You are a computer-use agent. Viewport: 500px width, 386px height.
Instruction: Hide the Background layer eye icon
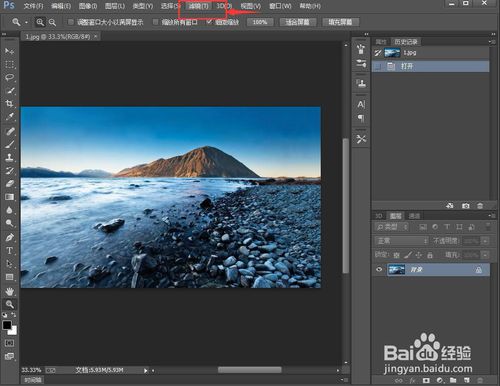coord(379,269)
